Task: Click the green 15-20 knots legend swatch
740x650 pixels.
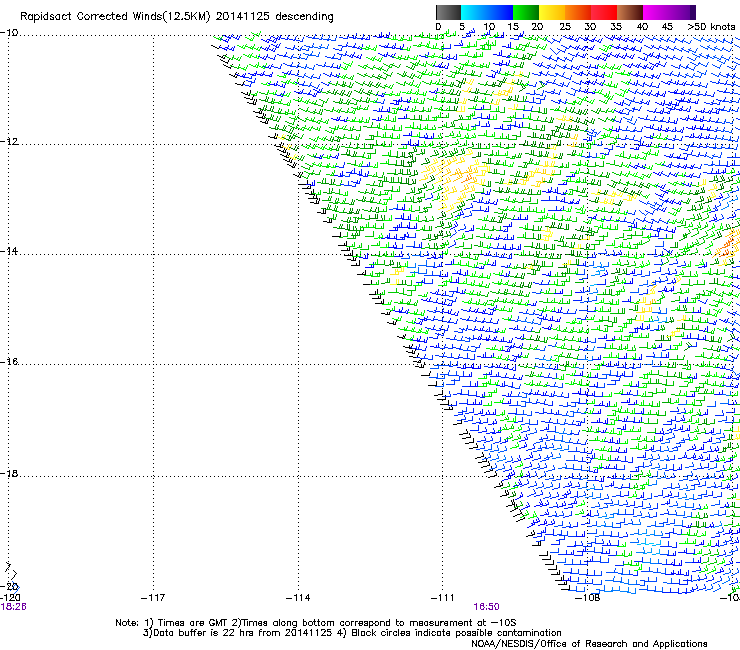Action: 526,12
